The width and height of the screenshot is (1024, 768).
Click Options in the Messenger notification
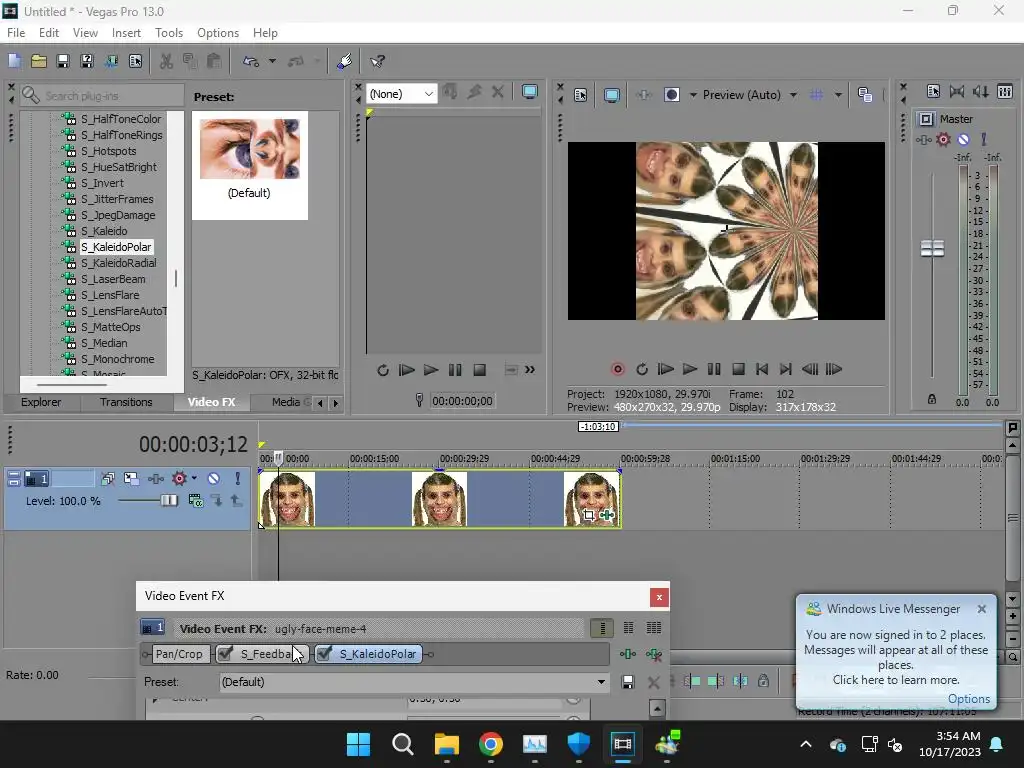968,699
